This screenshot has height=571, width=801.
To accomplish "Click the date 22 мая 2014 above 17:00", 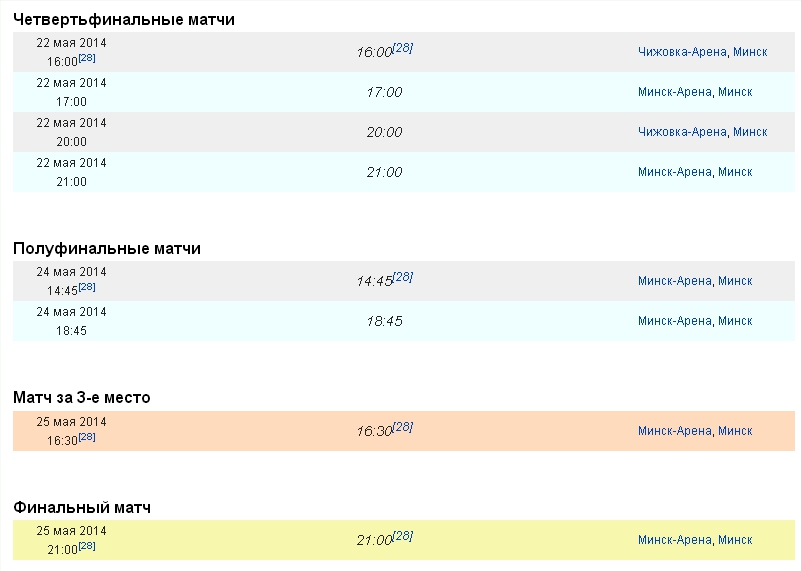I will coord(72,83).
